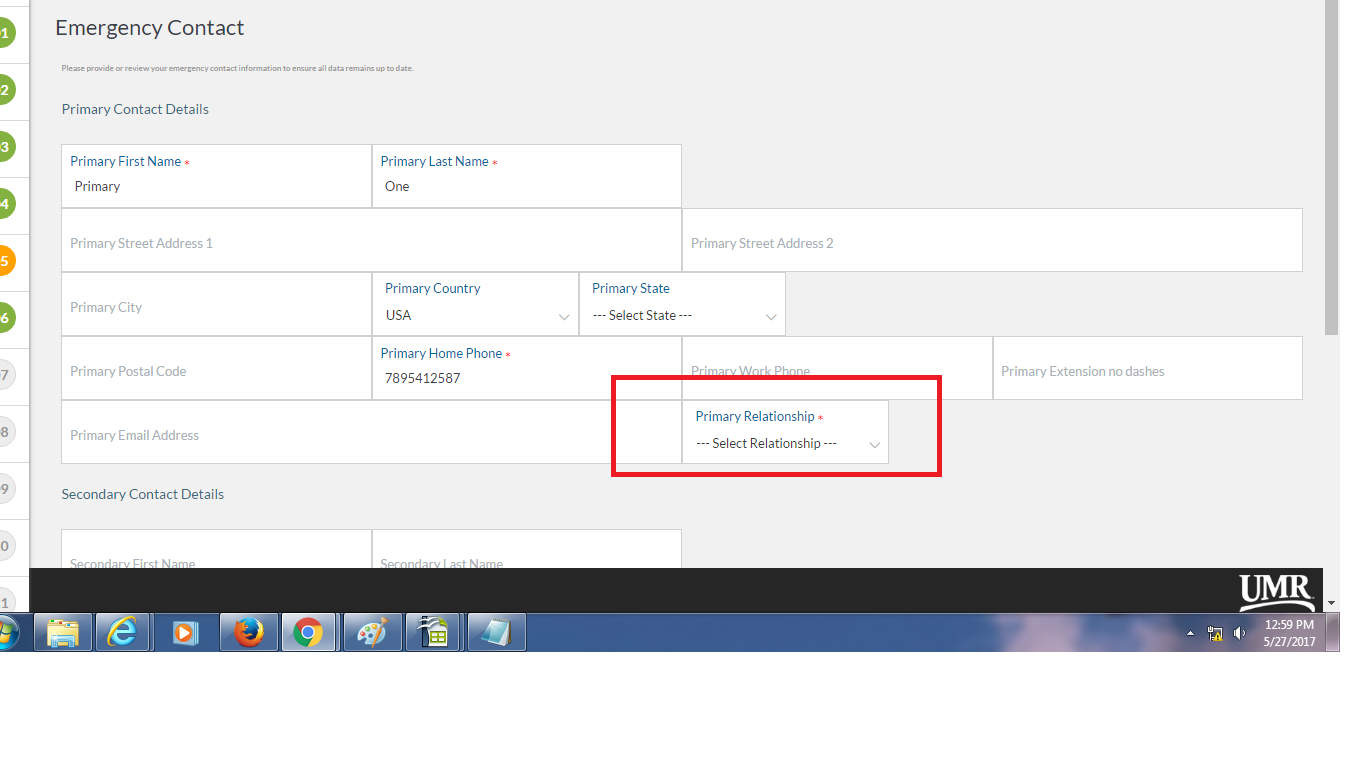The width and height of the screenshot is (1366, 768).
Task: Click the page vertical scrollbar thumb
Action: (1331, 170)
